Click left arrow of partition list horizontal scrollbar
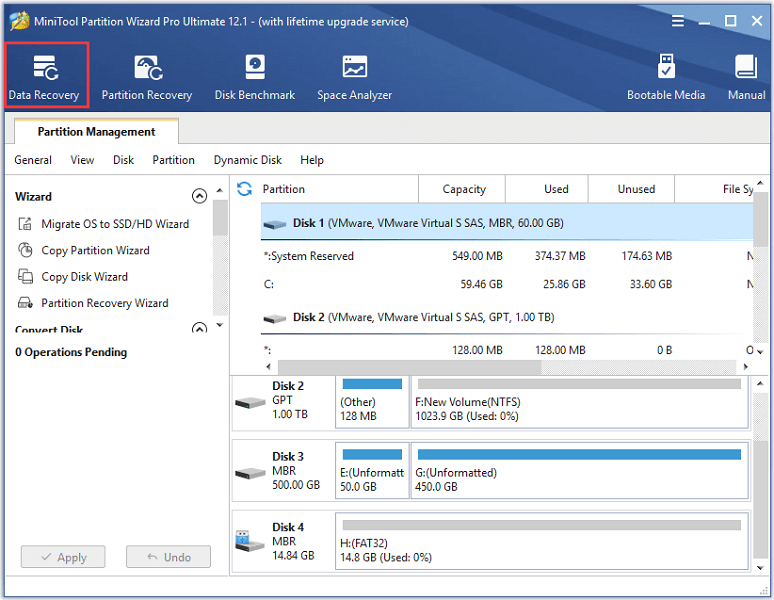Viewport: 774px width, 600px height. (269, 367)
